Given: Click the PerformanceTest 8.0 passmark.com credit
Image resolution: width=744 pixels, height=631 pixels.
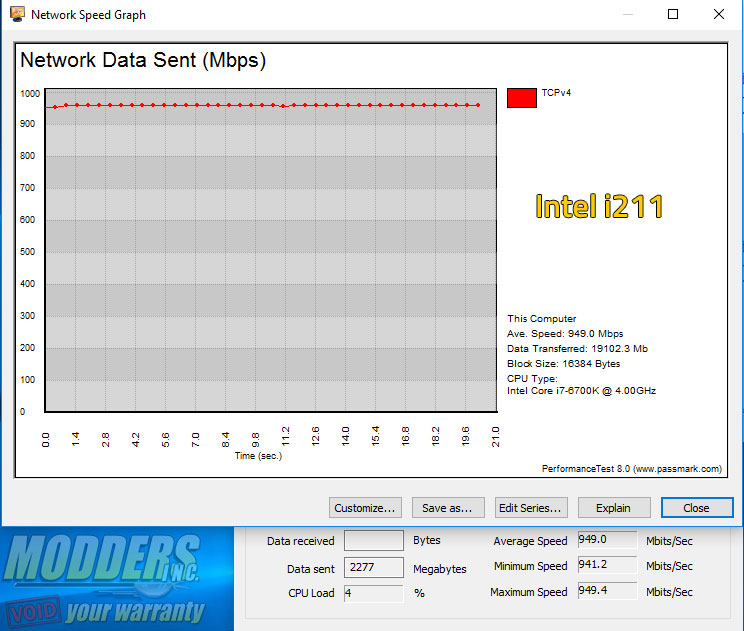Looking at the screenshot, I should pos(632,469).
